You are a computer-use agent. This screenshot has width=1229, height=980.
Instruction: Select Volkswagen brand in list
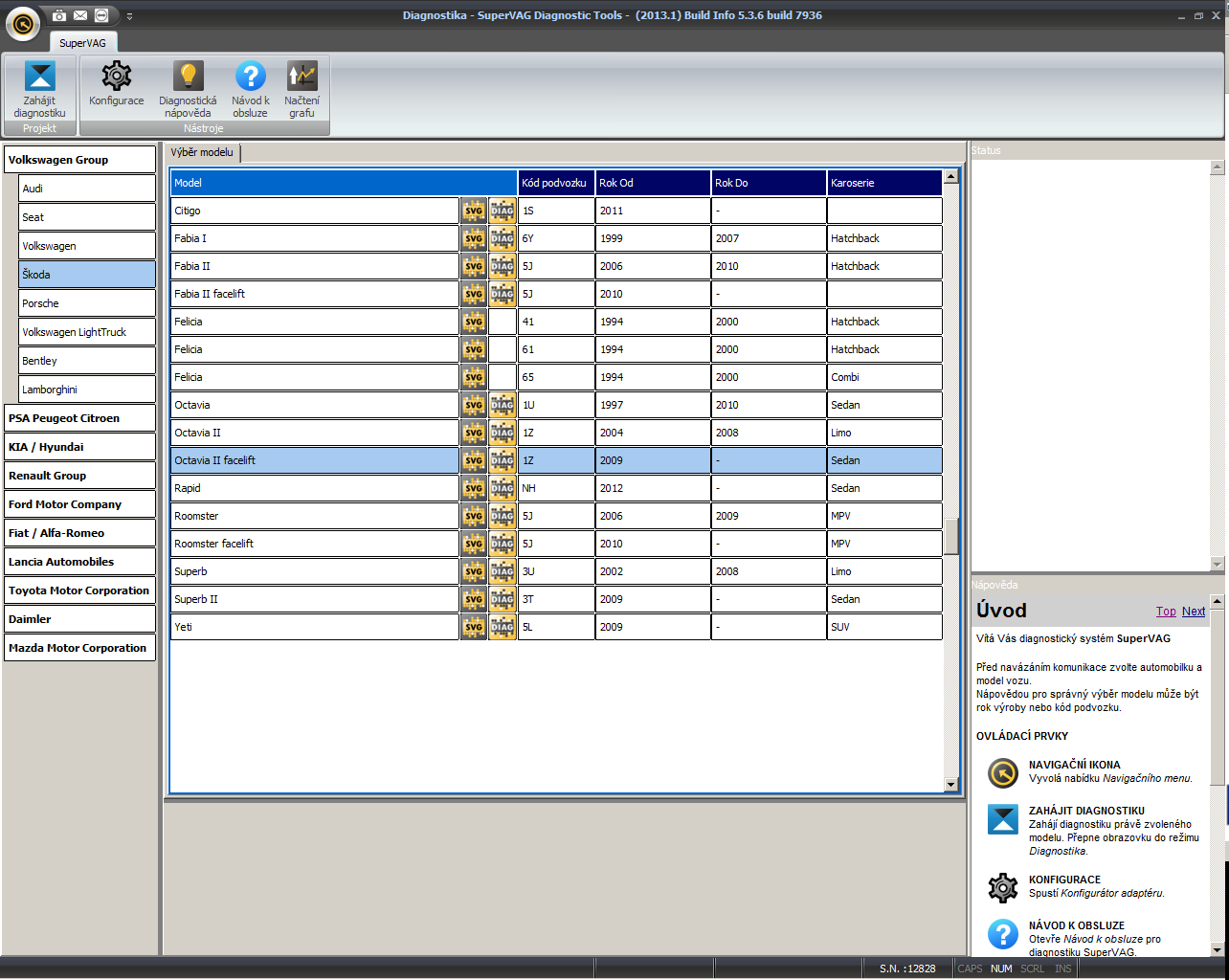[87, 246]
